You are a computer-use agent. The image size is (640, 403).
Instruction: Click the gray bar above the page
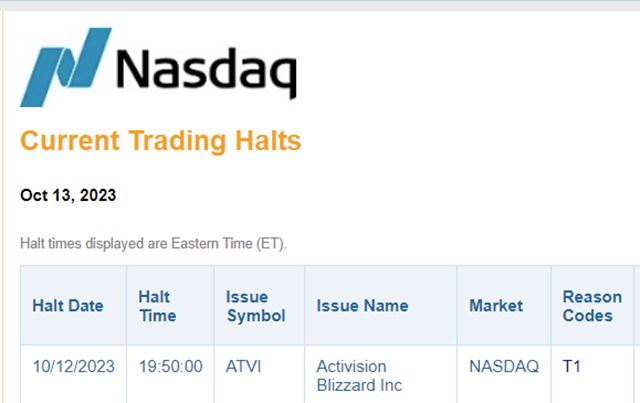tap(320, 5)
